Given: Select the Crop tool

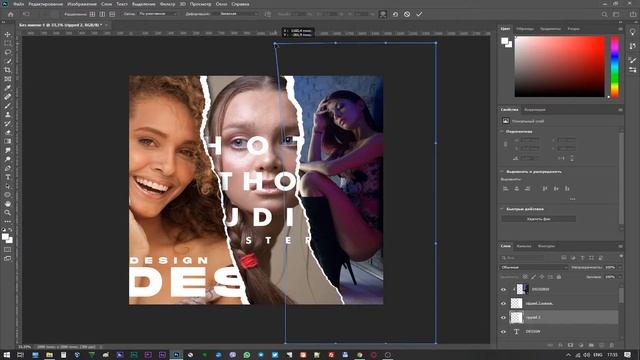Looking at the screenshot, I should 7,70.
